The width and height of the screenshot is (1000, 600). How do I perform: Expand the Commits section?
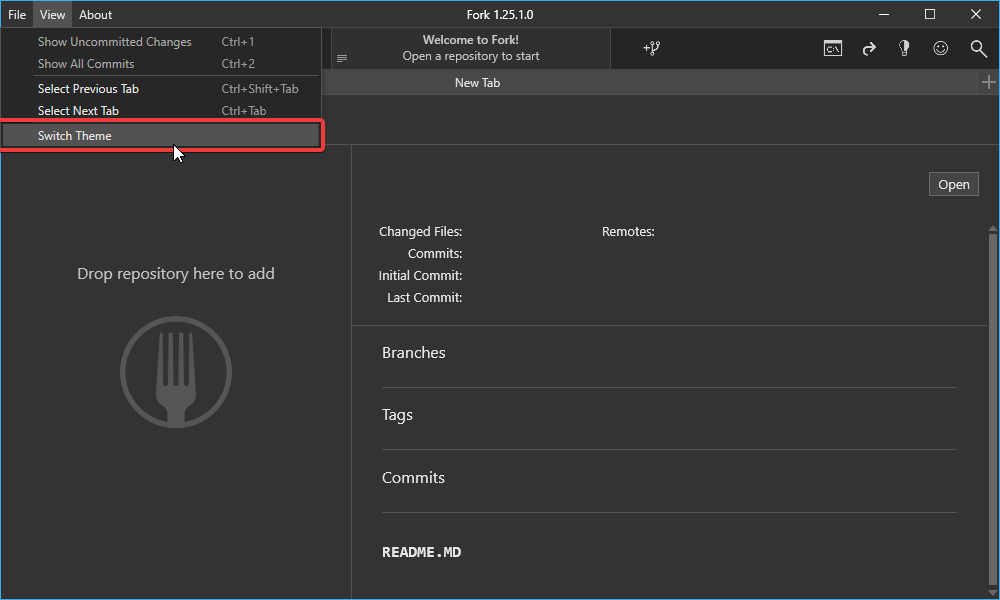coord(413,477)
